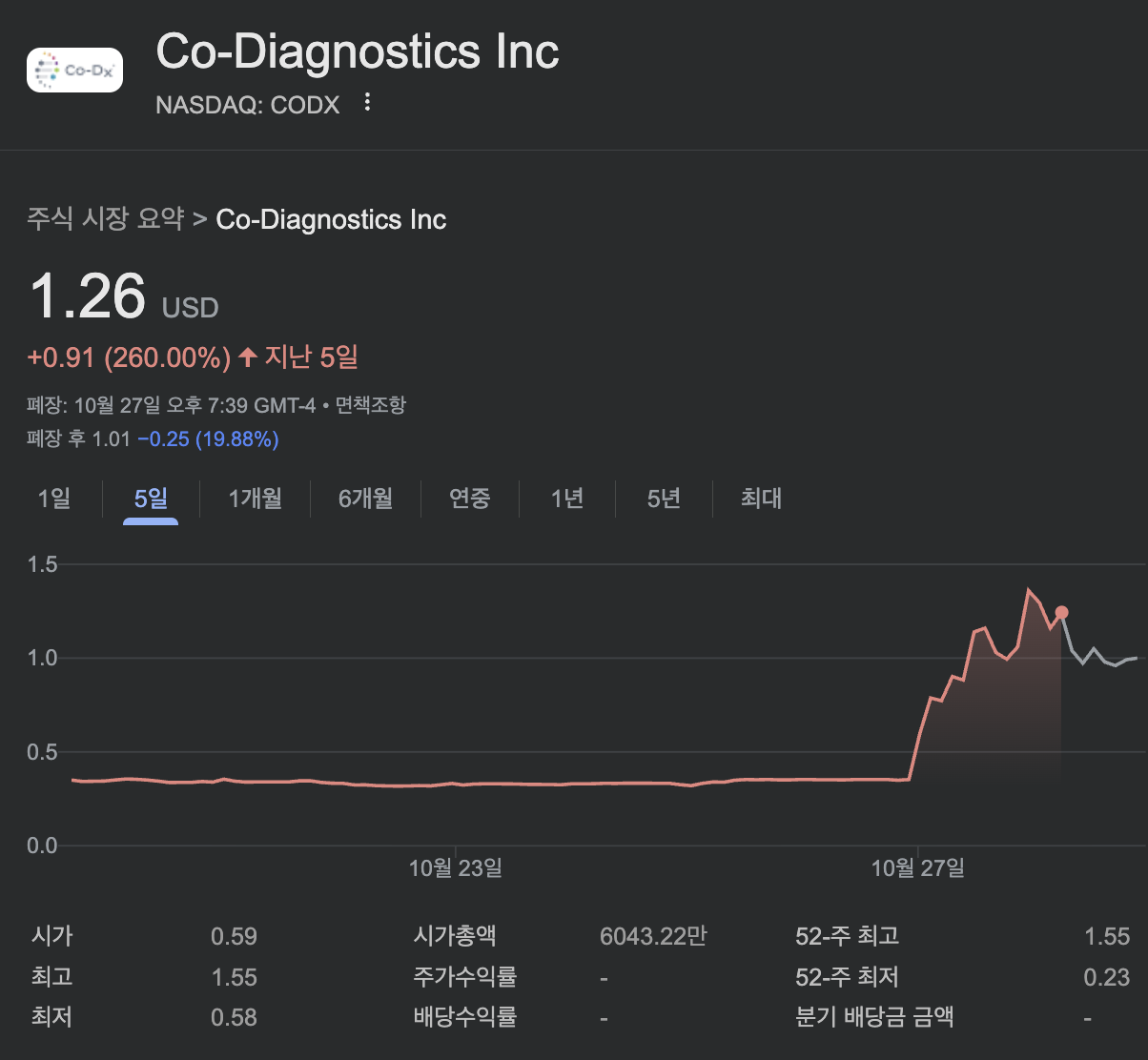Switch to the 5일 range tab
The height and width of the screenshot is (1060, 1148).
151,499
